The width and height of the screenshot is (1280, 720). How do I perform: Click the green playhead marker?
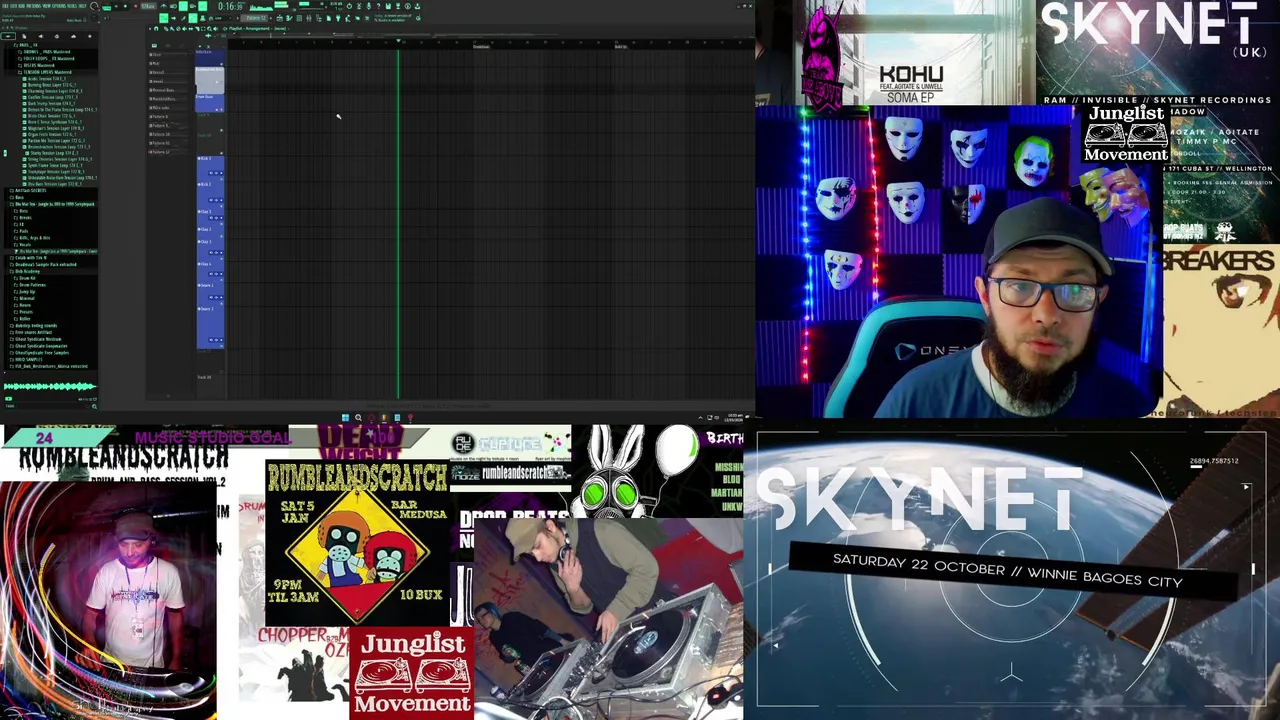(398, 40)
